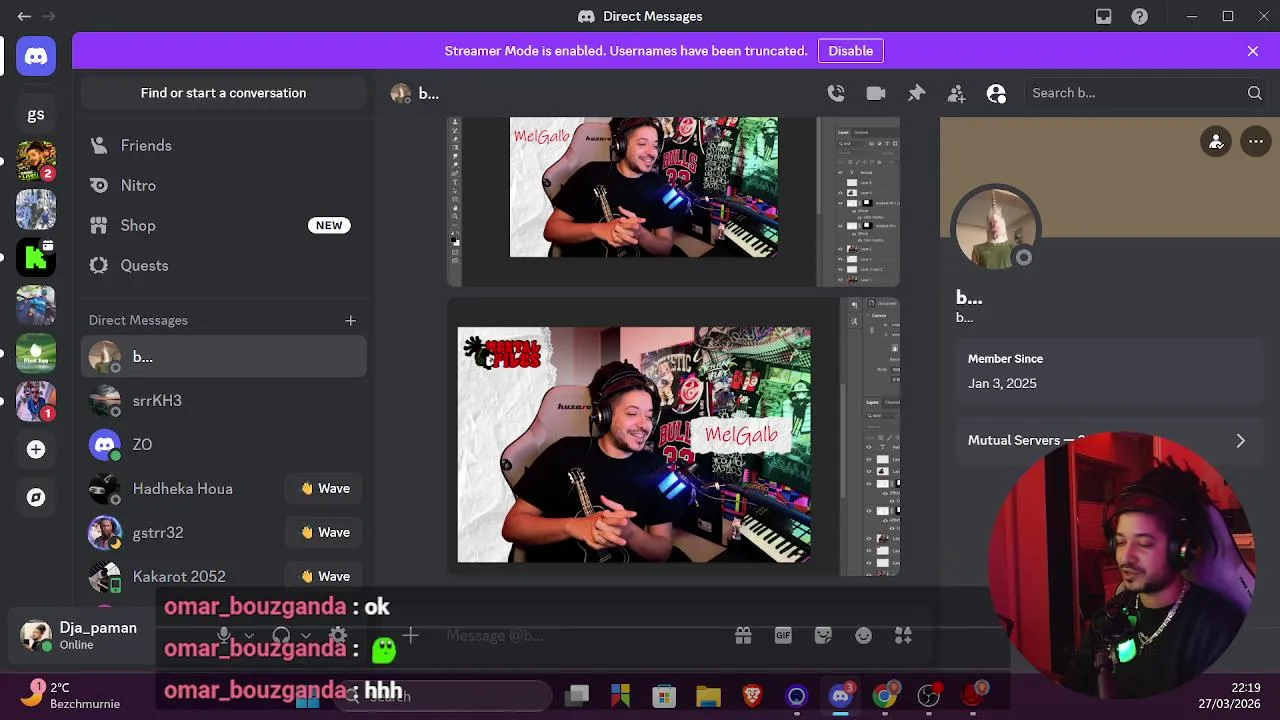Go forward with the title bar arrow
1280x720 pixels.
[48, 16]
